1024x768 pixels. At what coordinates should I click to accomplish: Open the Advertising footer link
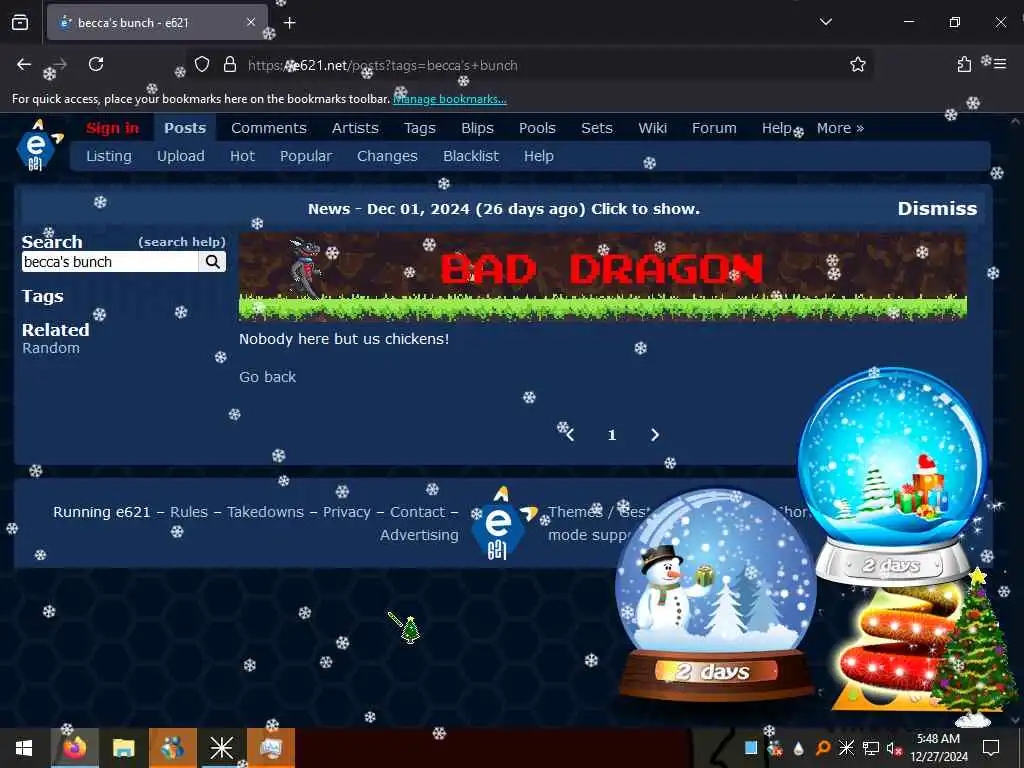click(419, 535)
